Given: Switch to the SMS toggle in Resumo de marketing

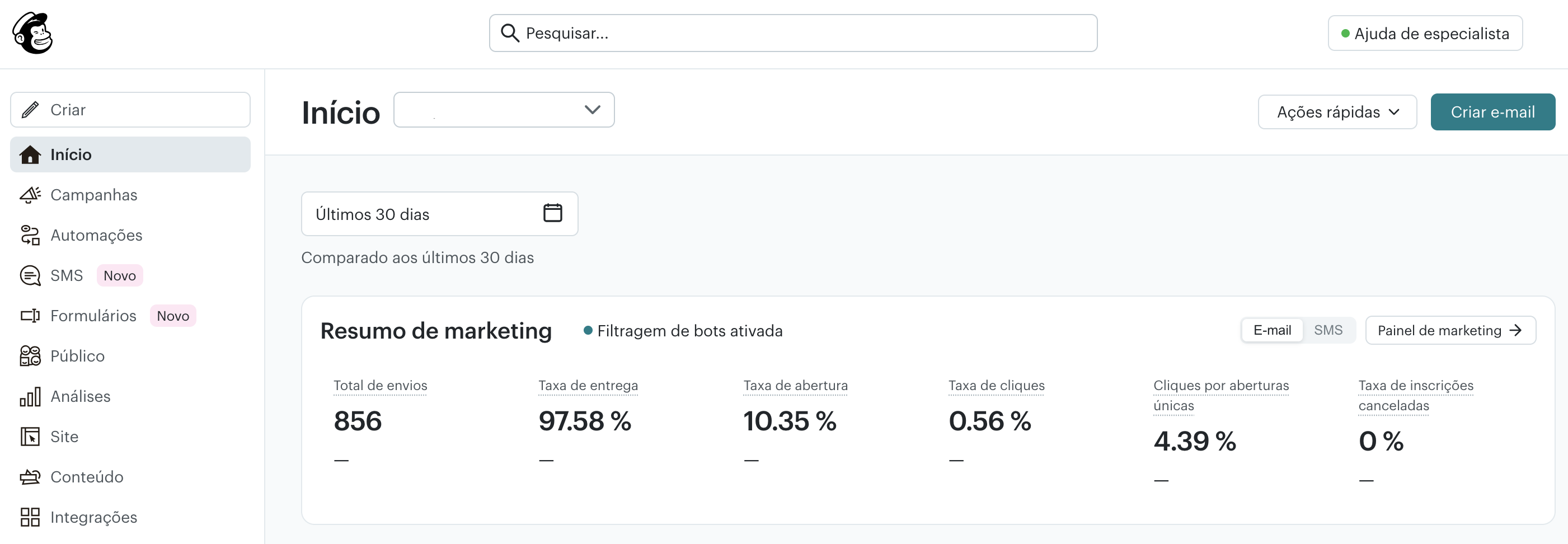Looking at the screenshot, I should tap(1330, 330).
